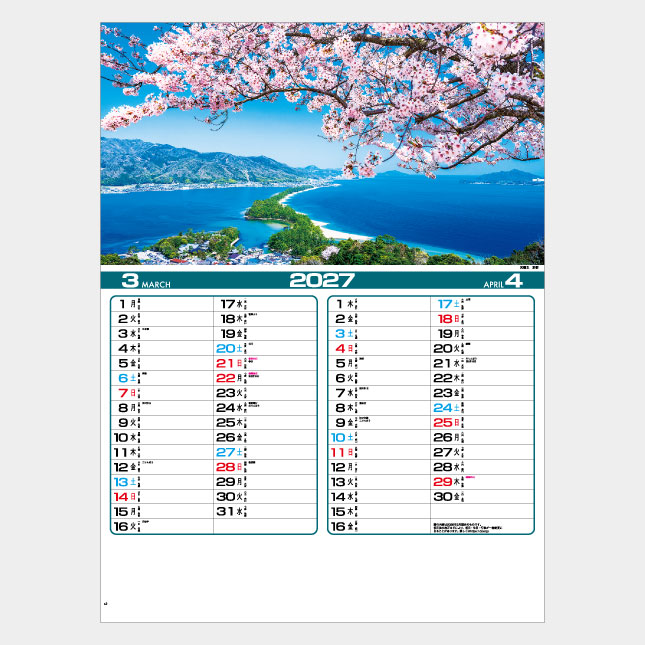Click the 2027 year heading
Image resolution: width=645 pixels, height=645 pixels.
(322, 280)
